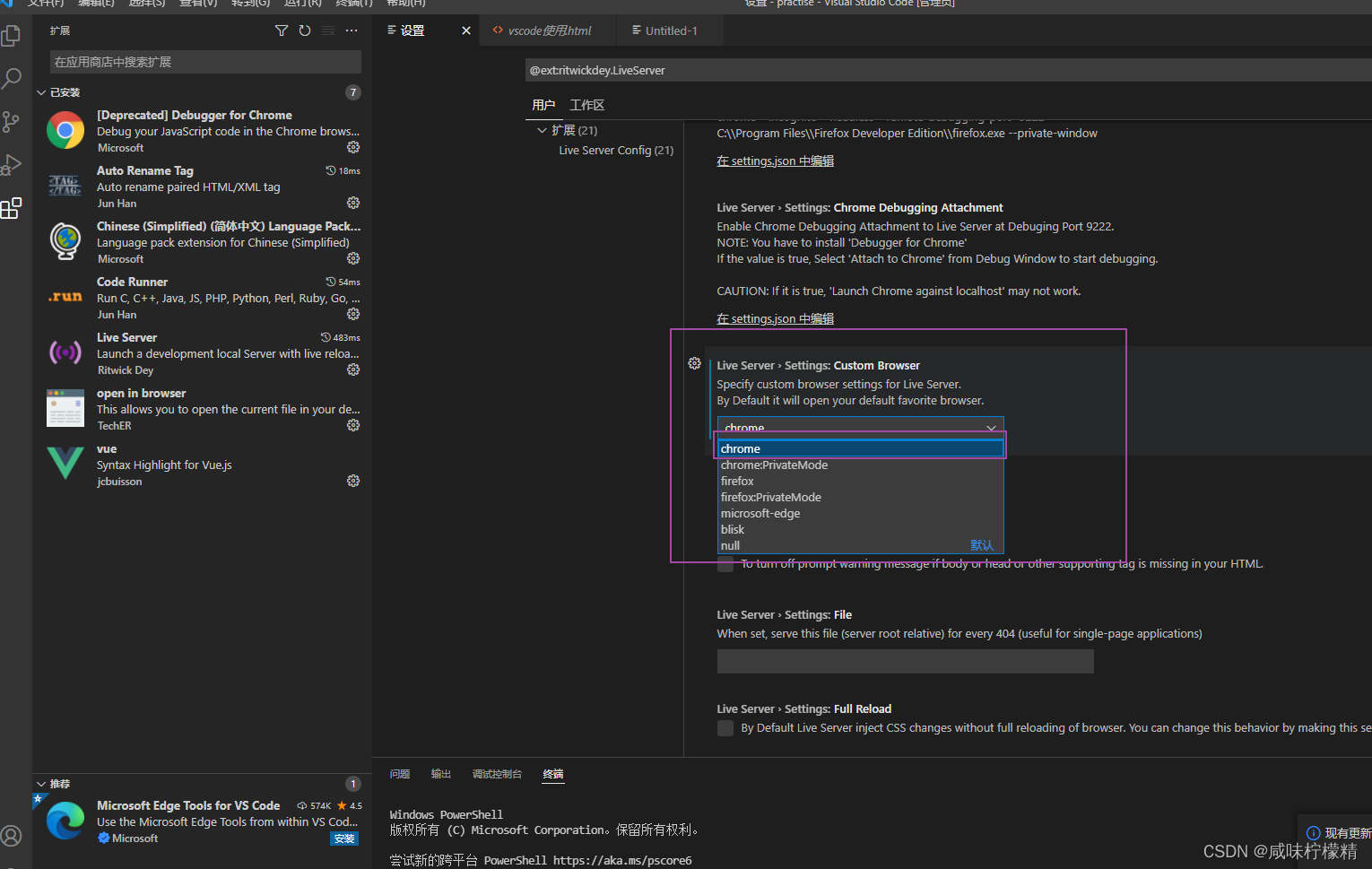Collapse the 已安装 installed section
1372x869 pixels.
pos(41,92)
